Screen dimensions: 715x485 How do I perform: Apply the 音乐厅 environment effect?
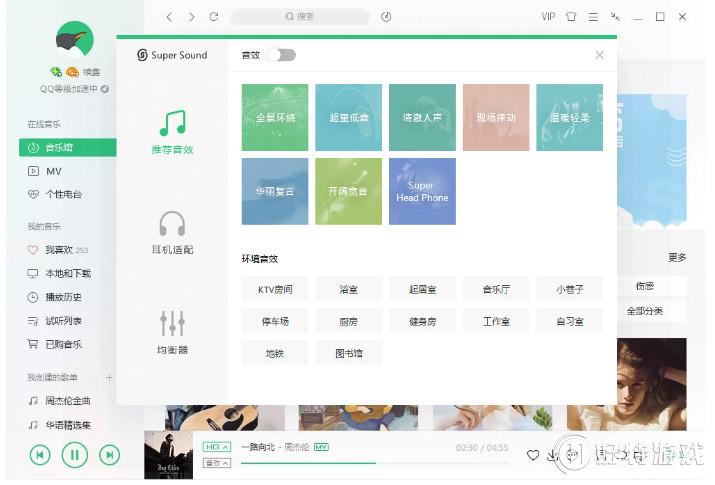pyautogui.click(x=496, y=289)
